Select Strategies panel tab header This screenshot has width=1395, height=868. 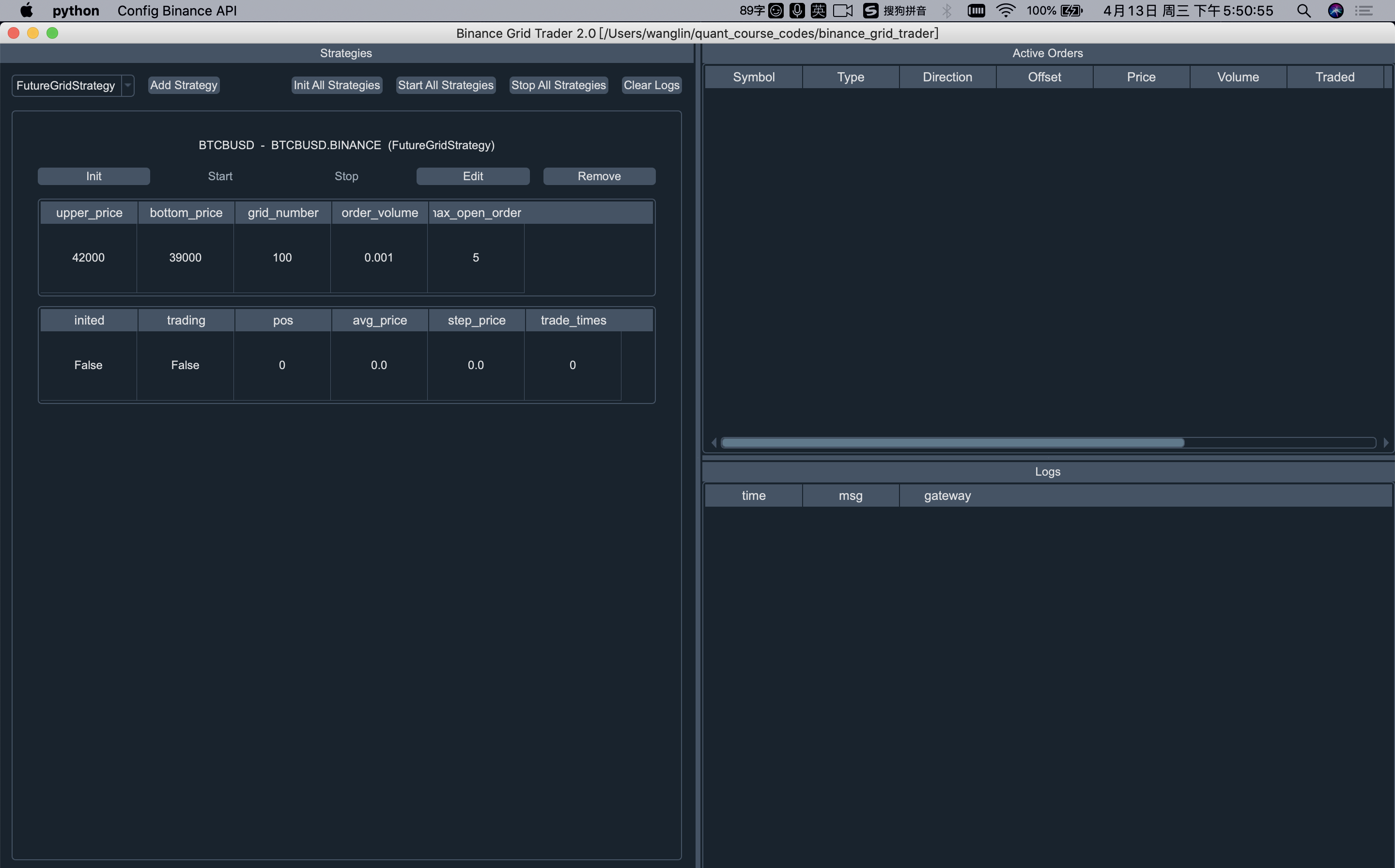tap(346, 53)
